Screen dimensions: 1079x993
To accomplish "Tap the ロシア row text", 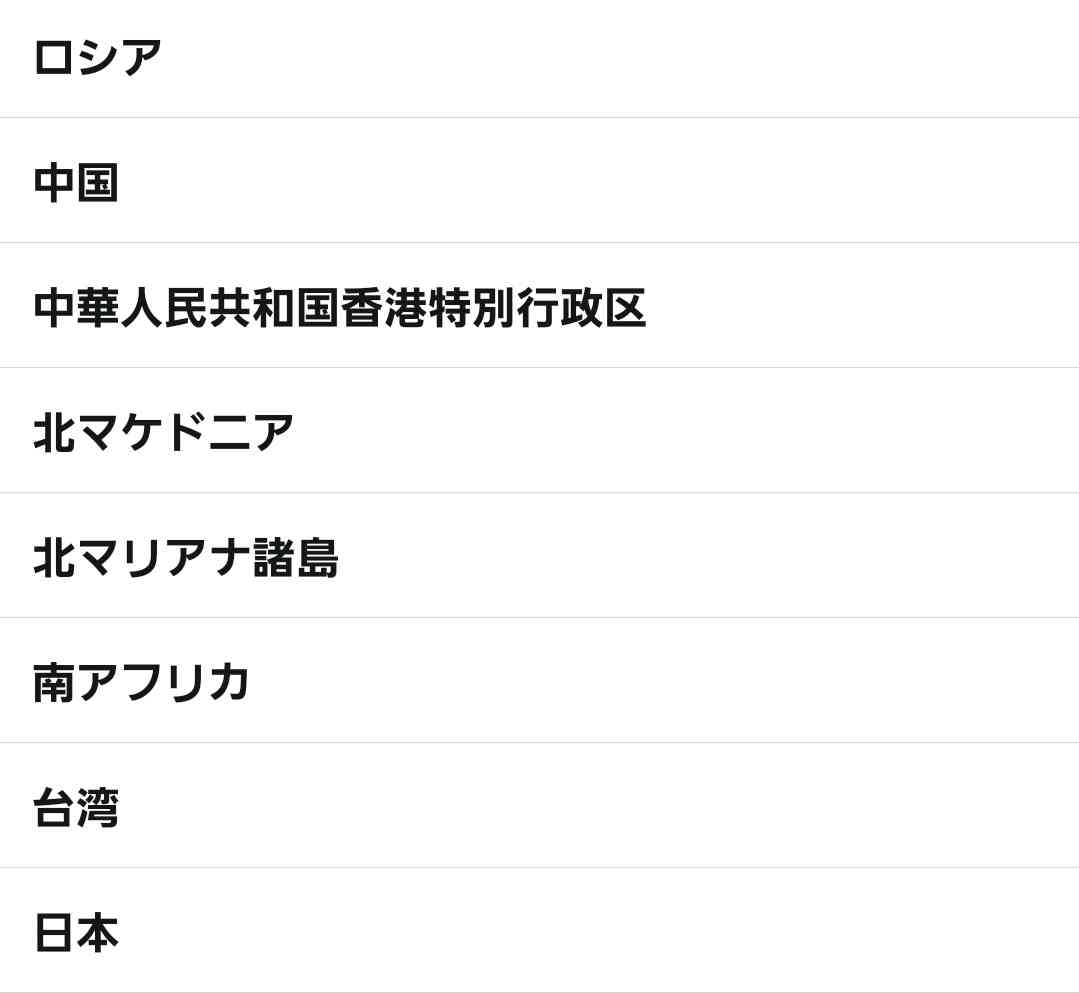I will click(97, 58).
